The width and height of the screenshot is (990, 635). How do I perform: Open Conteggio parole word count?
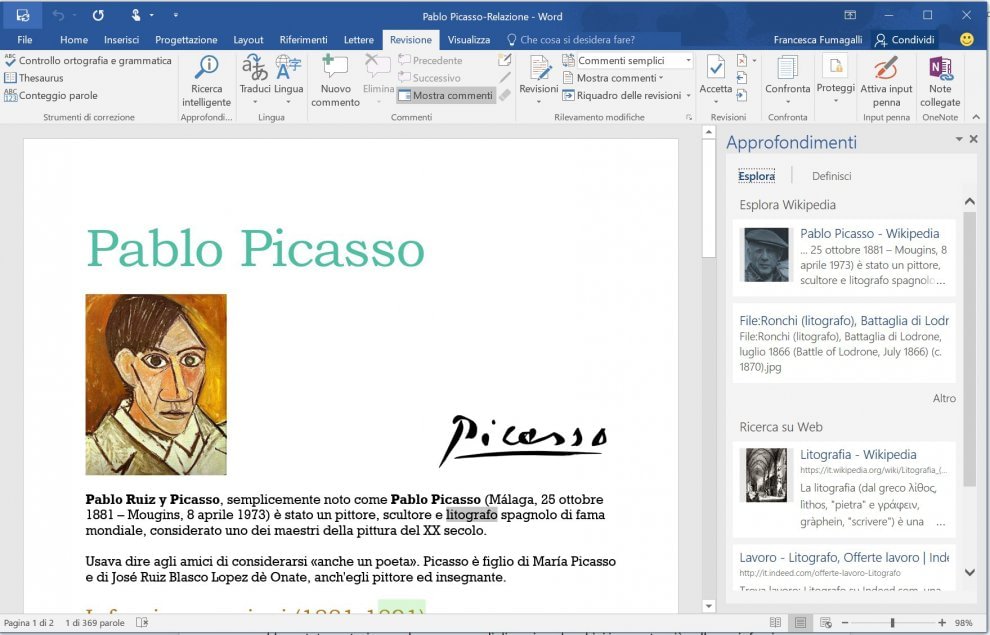coord(51,95)
